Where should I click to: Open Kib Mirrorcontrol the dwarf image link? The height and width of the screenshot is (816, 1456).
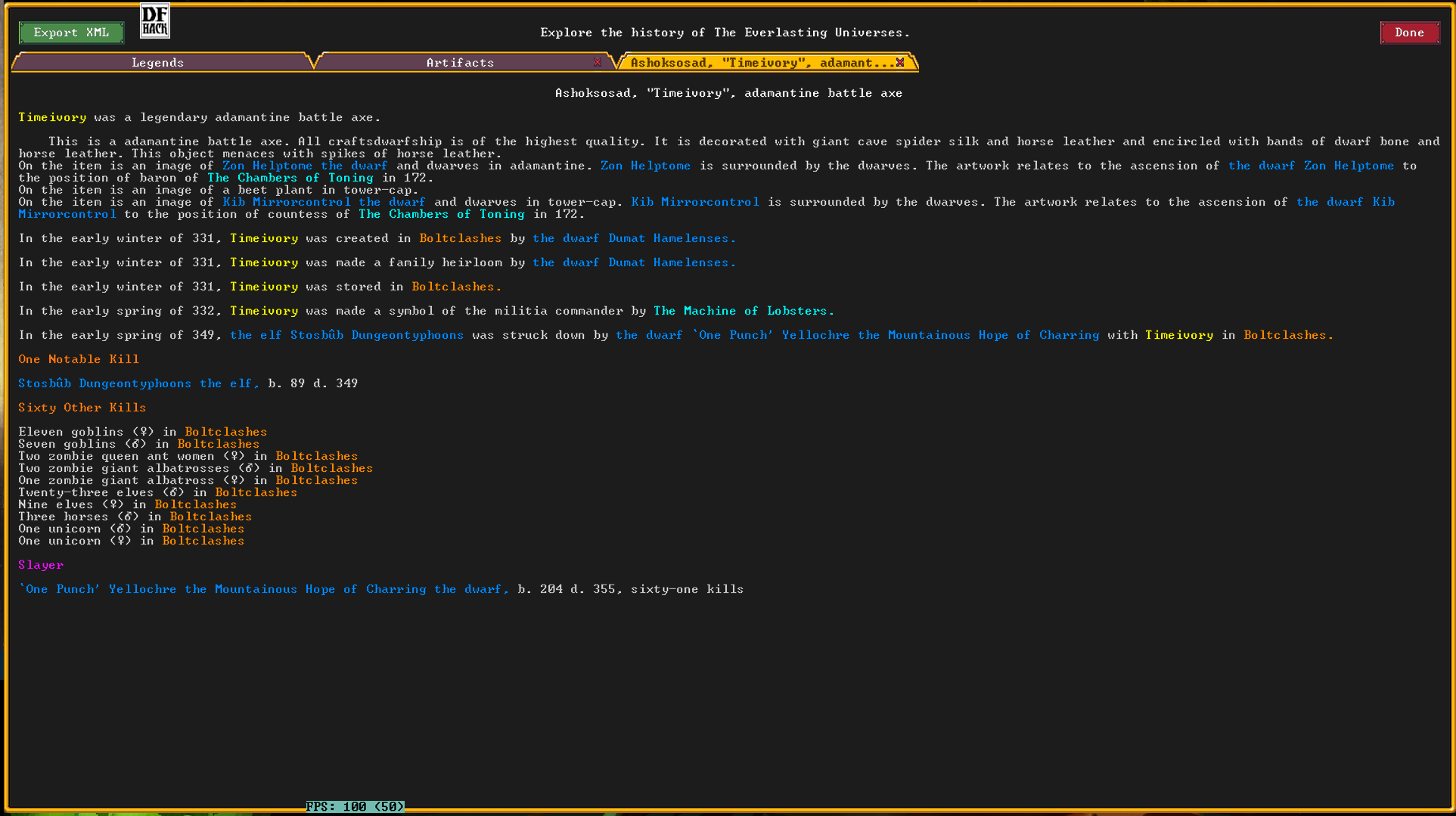324,202
